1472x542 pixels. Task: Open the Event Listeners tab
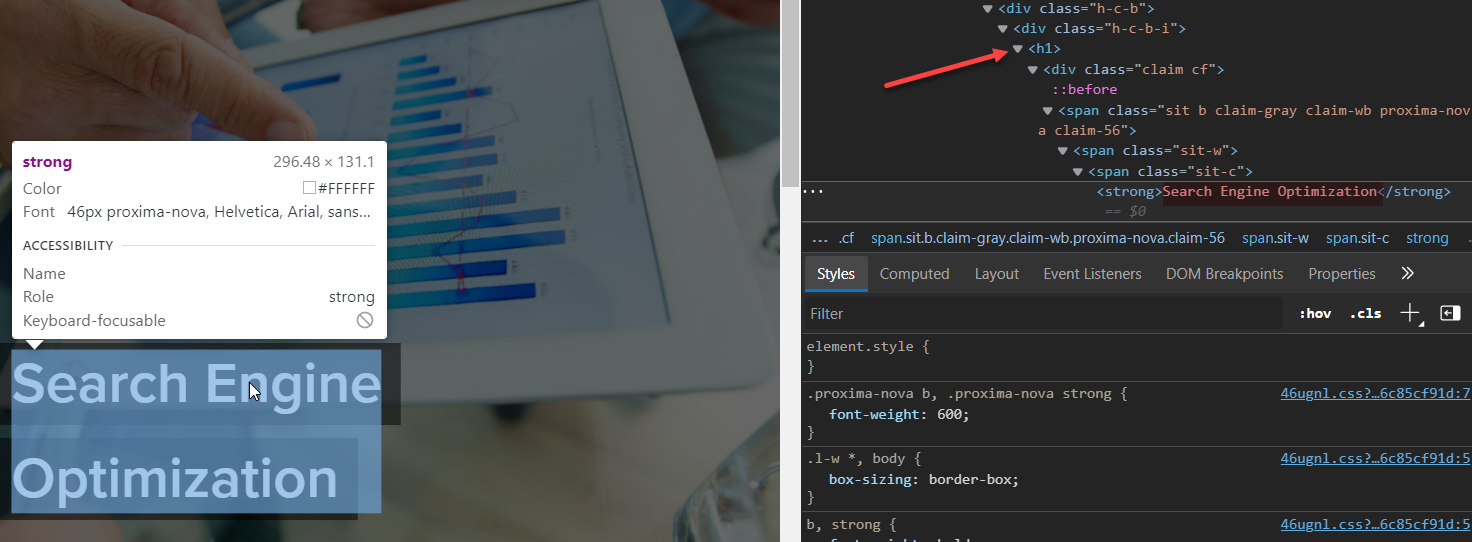pos(1092,273)
